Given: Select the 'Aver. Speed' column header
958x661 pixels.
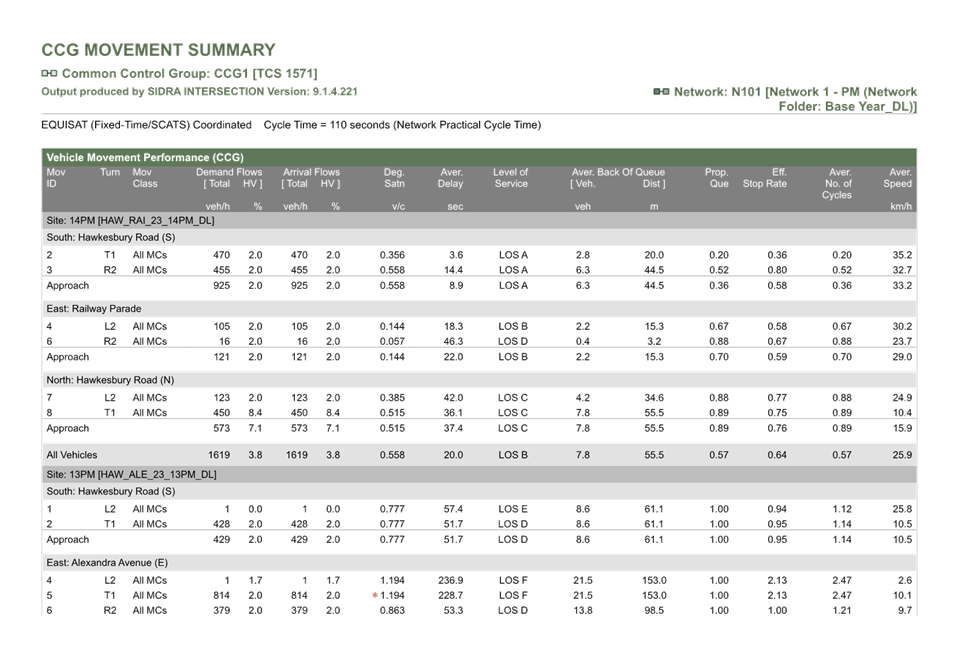Looking at the screenshot, I should [898, 178].
